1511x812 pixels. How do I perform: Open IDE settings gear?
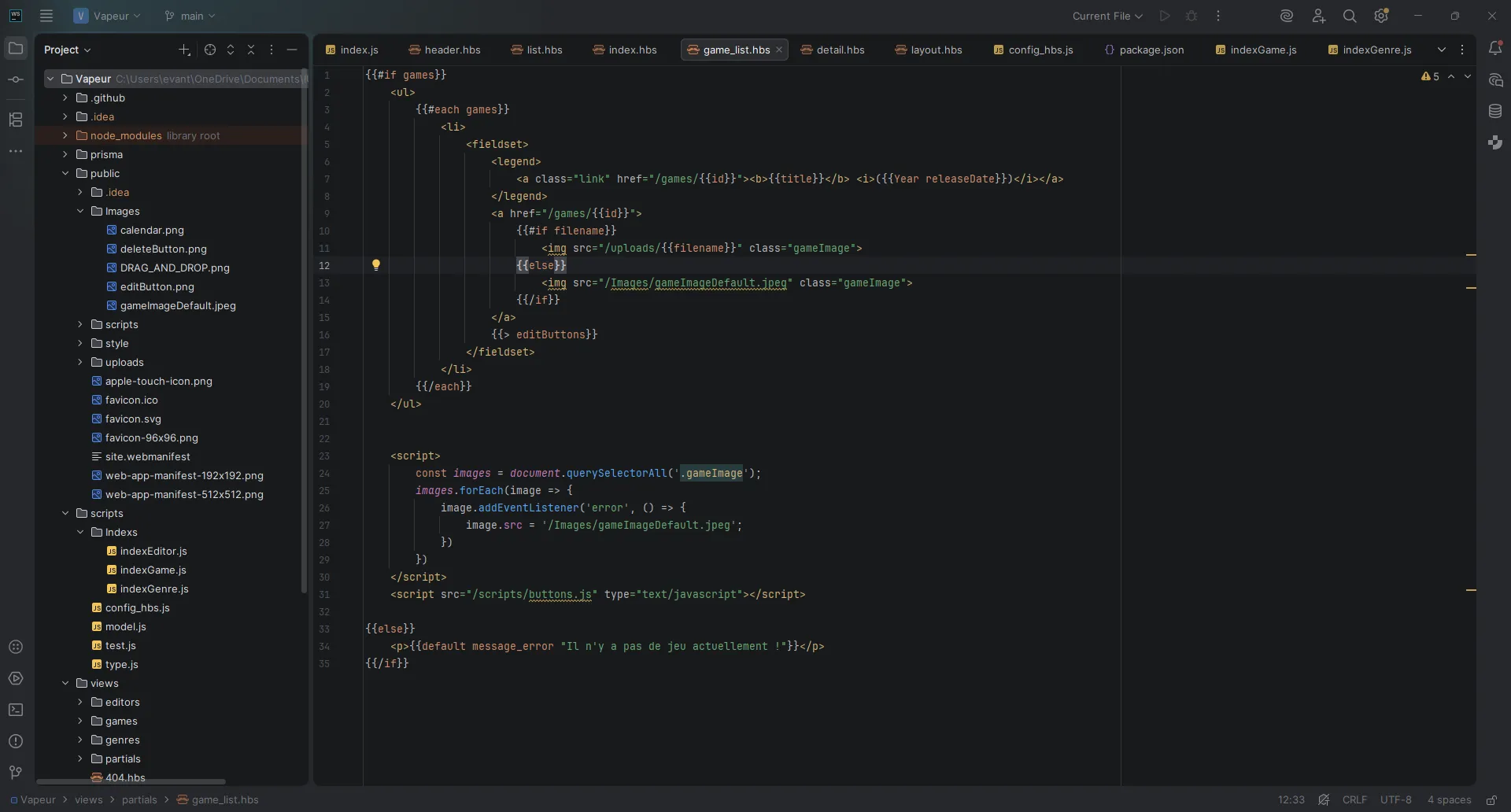coord(1381,16)
